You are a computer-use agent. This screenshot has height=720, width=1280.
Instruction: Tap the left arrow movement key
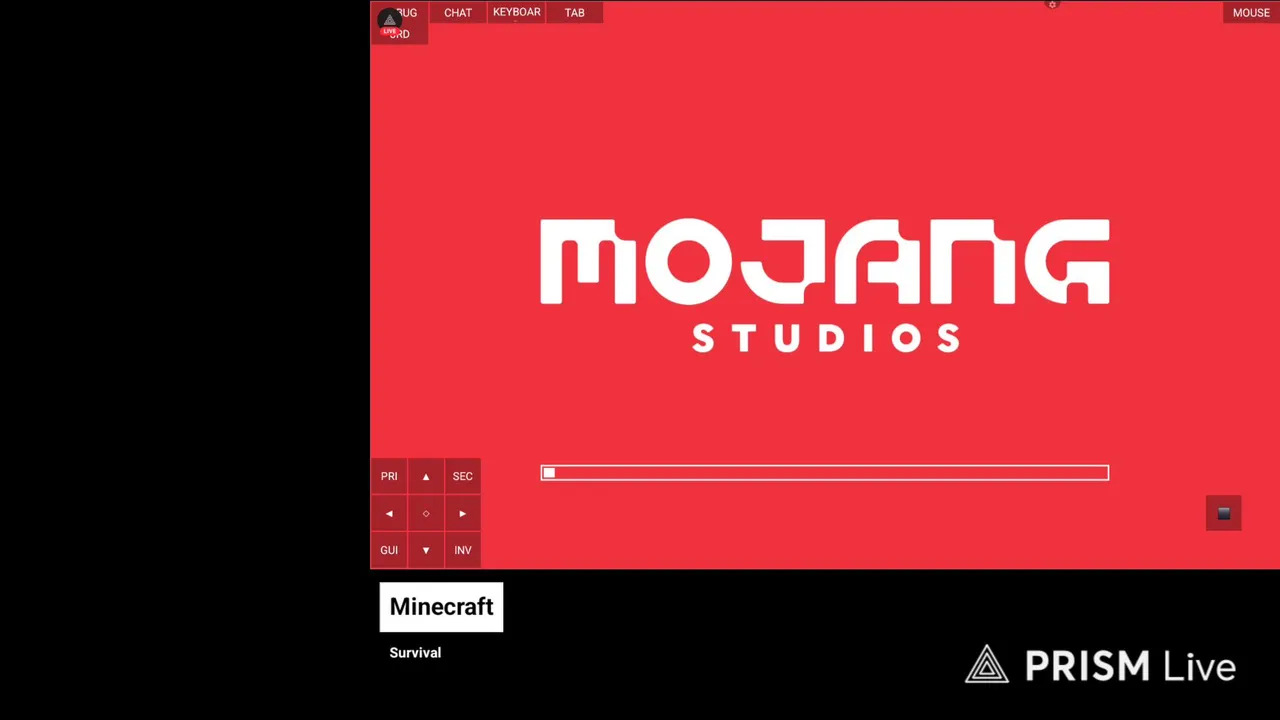(389, 513)
